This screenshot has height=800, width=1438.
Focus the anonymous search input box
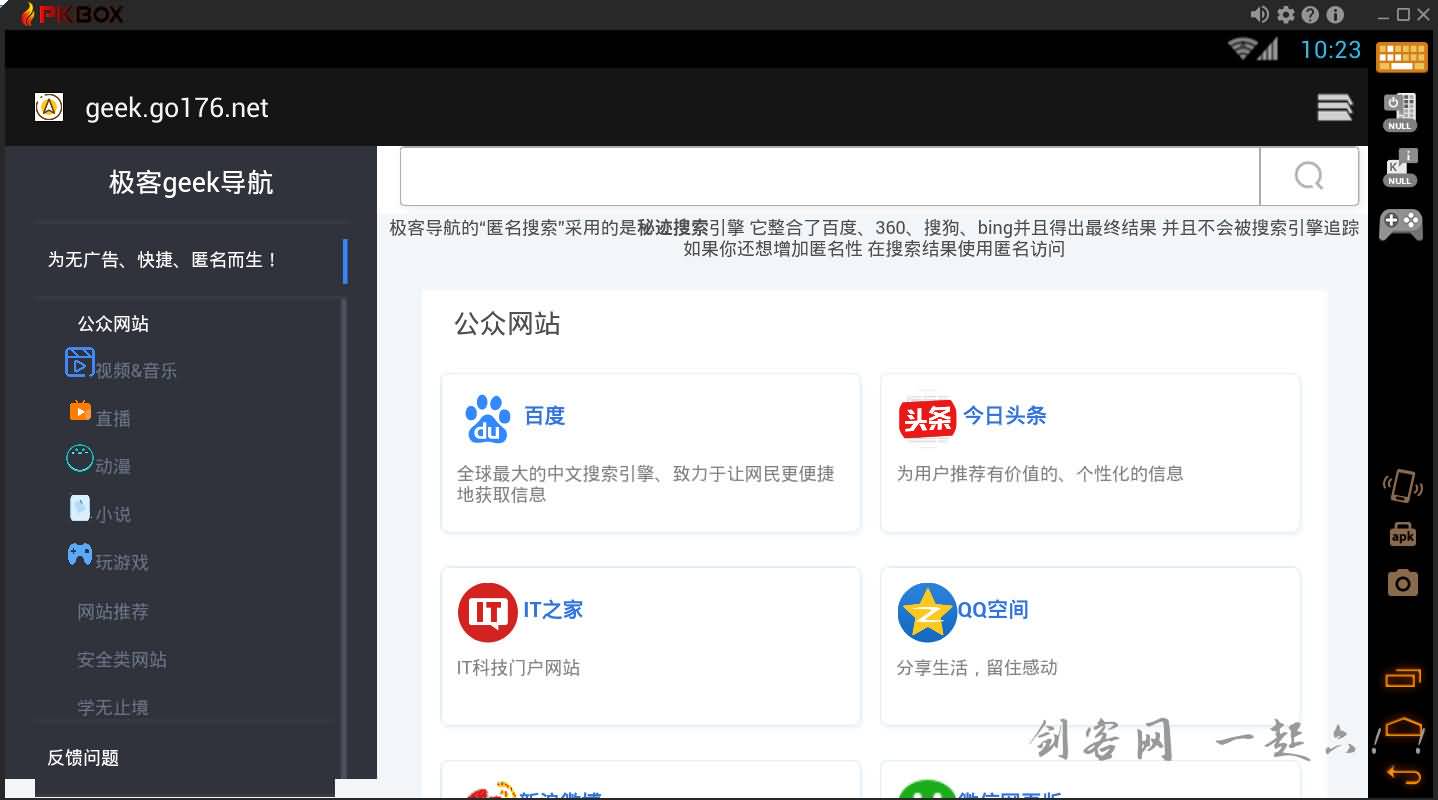pos(830,176)
